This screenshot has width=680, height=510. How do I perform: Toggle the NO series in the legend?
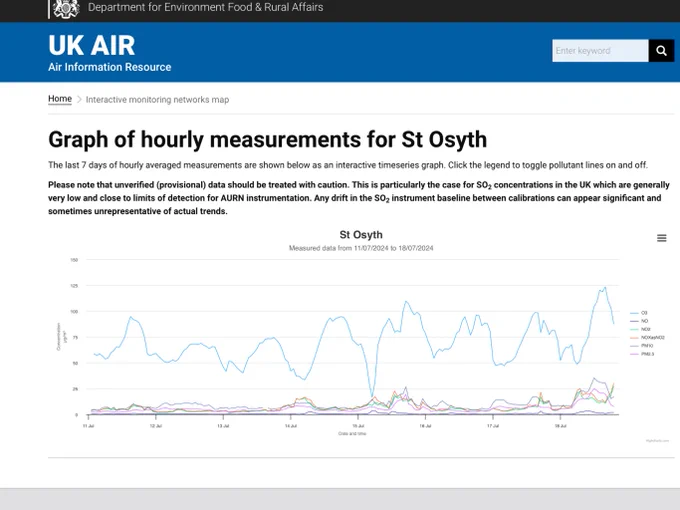pos(639,321)
